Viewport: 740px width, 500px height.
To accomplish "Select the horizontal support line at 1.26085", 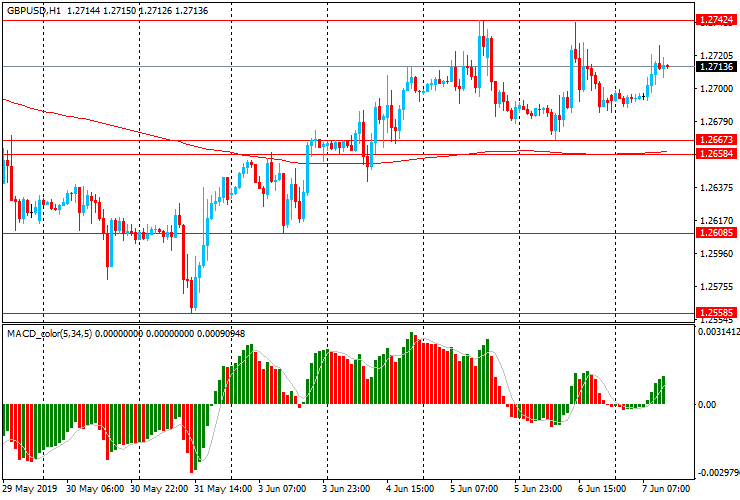I will (x=400, y=233).
